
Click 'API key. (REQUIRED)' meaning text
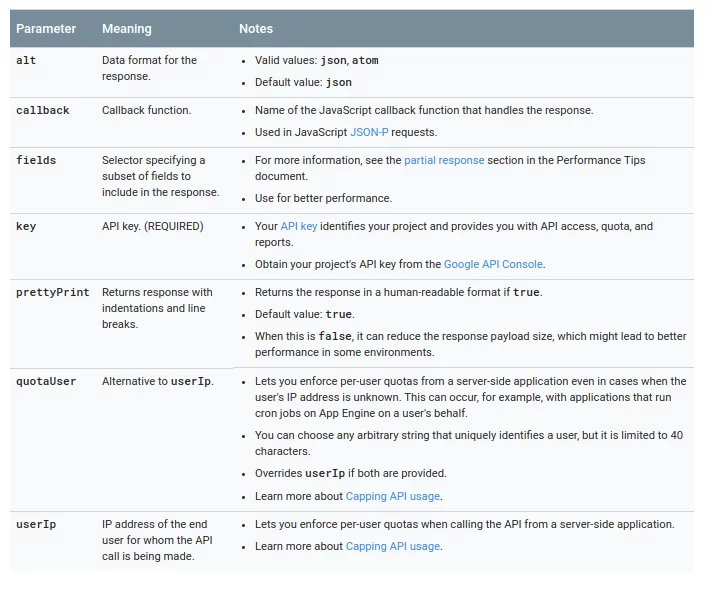(152, 226)
